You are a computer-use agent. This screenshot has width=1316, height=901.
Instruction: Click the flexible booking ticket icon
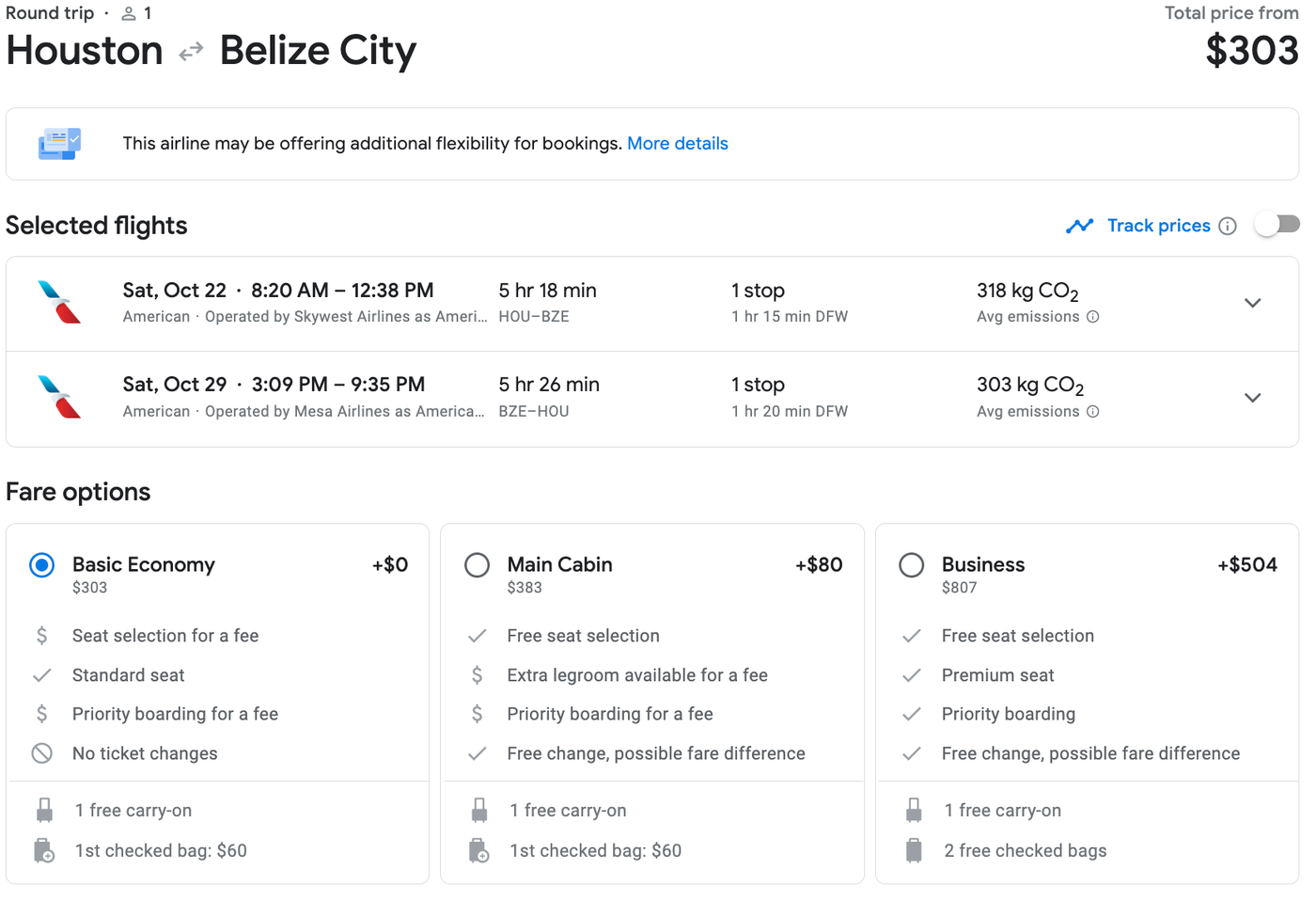(59, 144)
